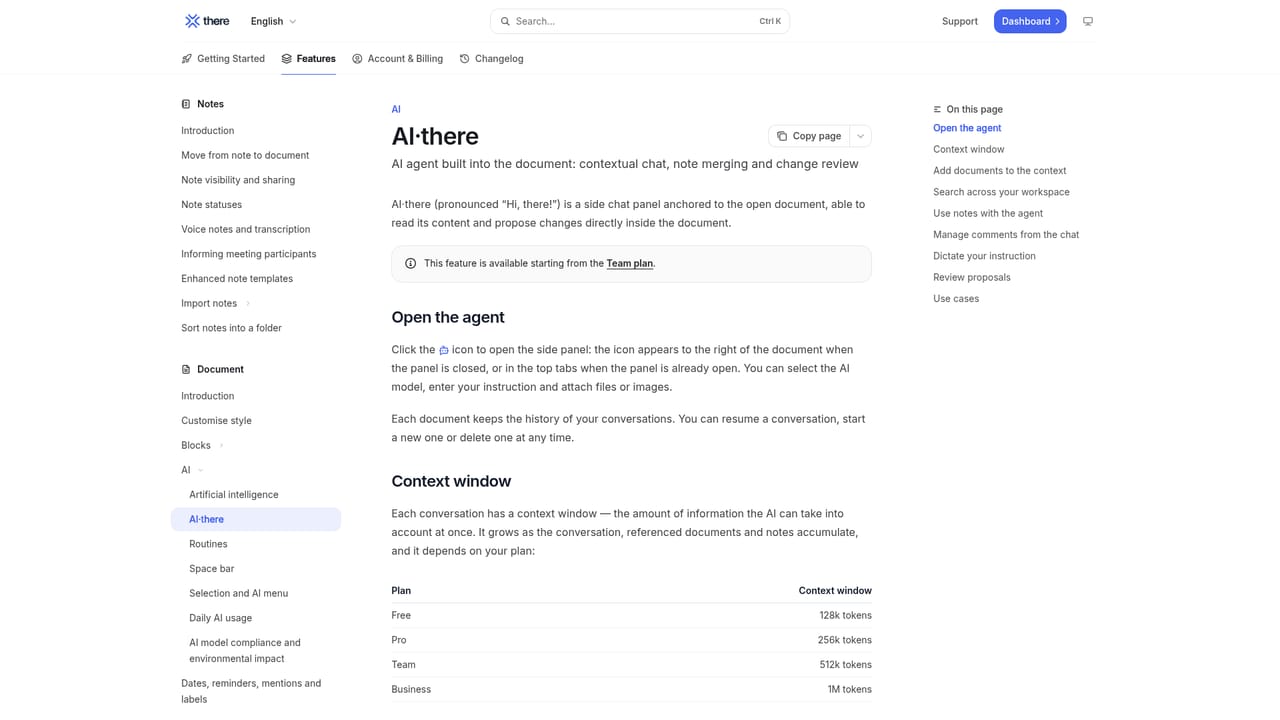
Task: Expand the Copy page options arrow
Action: [x=860, y=136]
